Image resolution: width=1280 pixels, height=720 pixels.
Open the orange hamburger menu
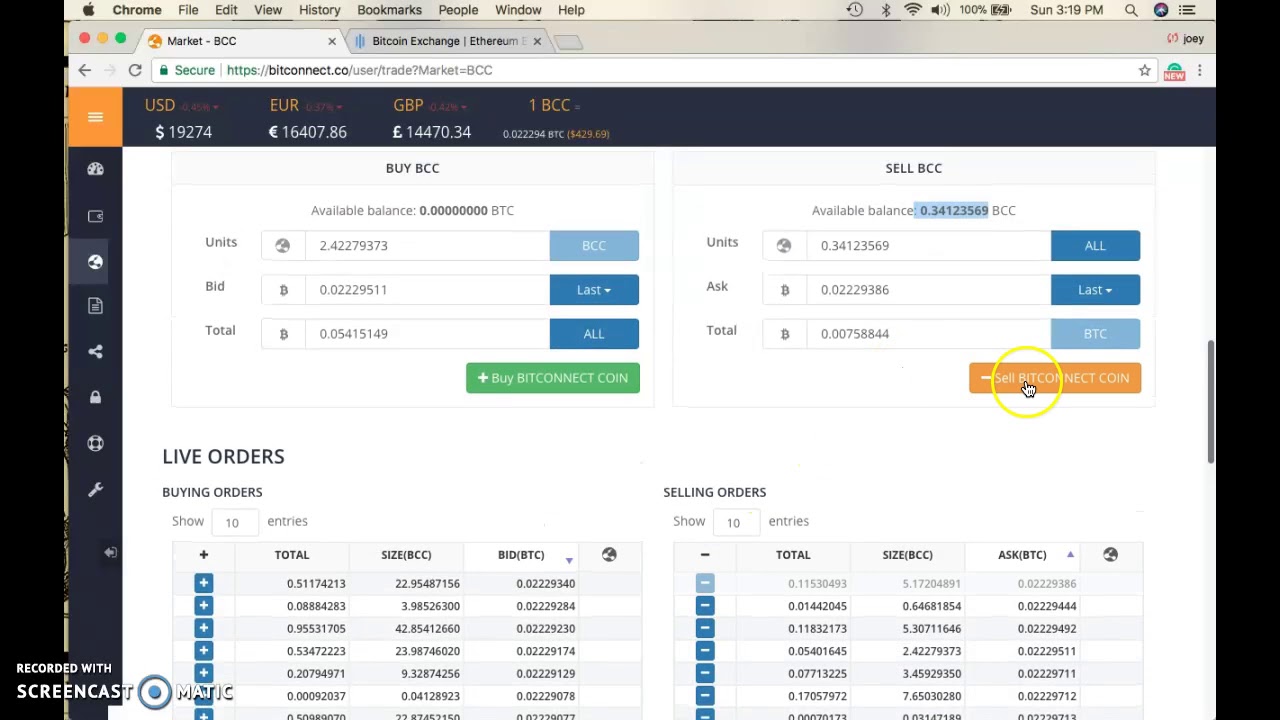(95, 117)
